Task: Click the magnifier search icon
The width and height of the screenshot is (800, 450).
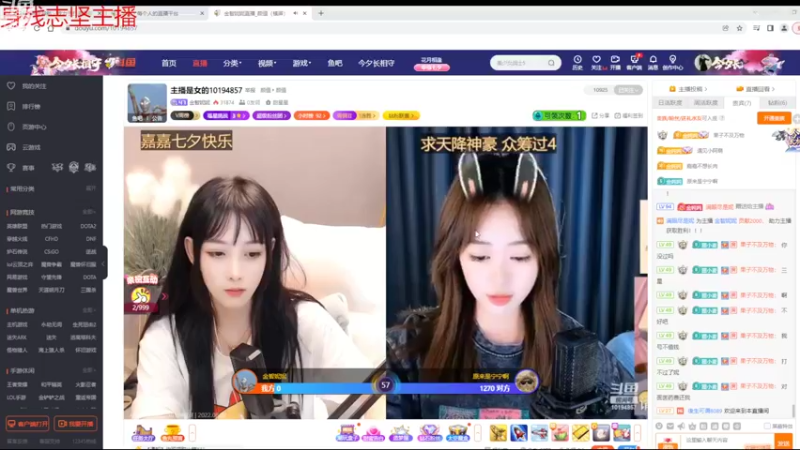Action: [x=552, y=63]
